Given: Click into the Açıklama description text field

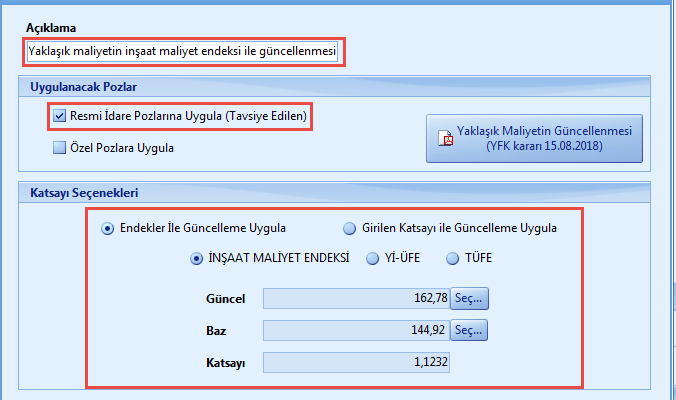Looking at the screenshot, I should point(183,51).
